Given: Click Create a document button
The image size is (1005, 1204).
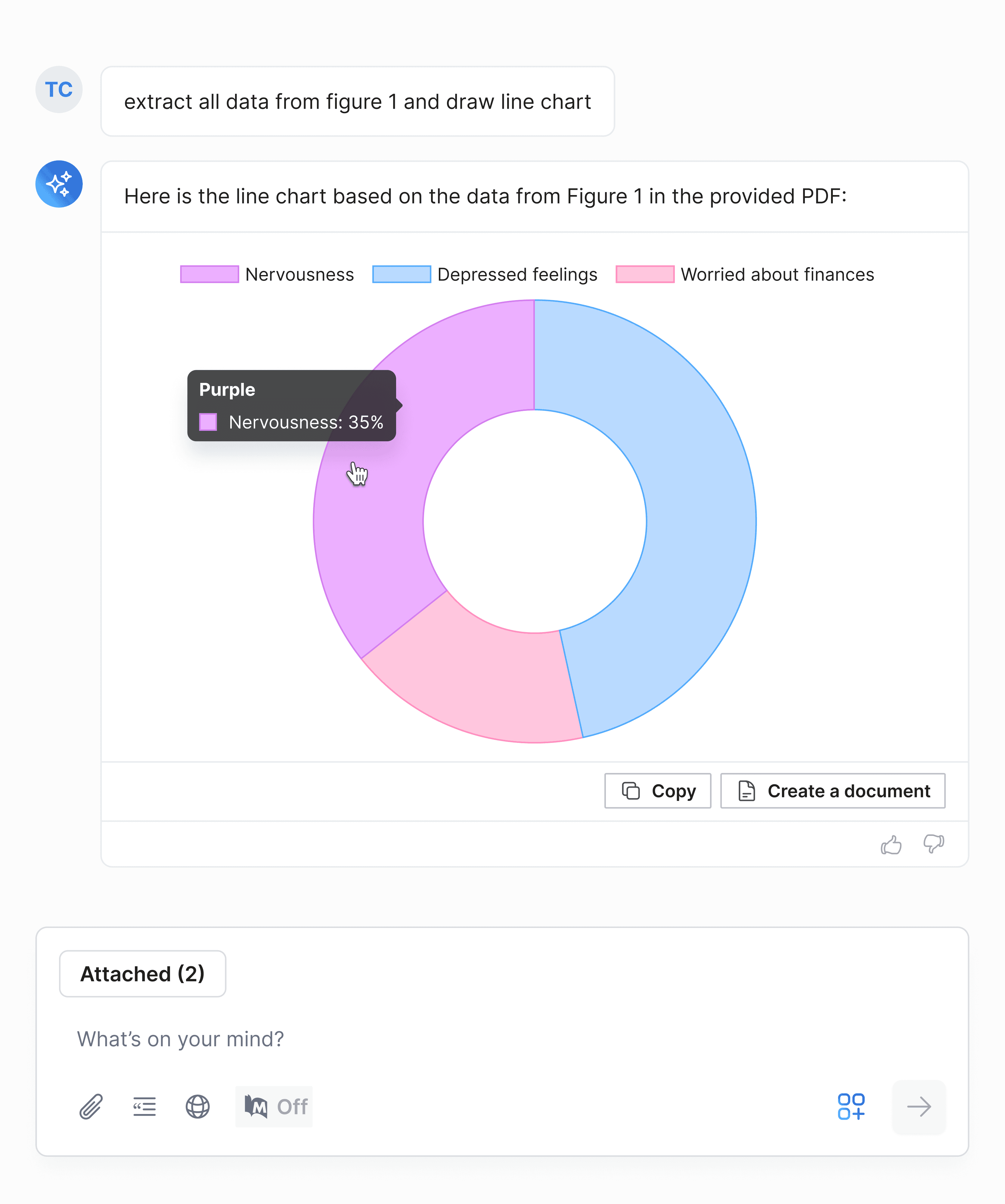Looking at the screenshot, I should click(x=833, y=791).
